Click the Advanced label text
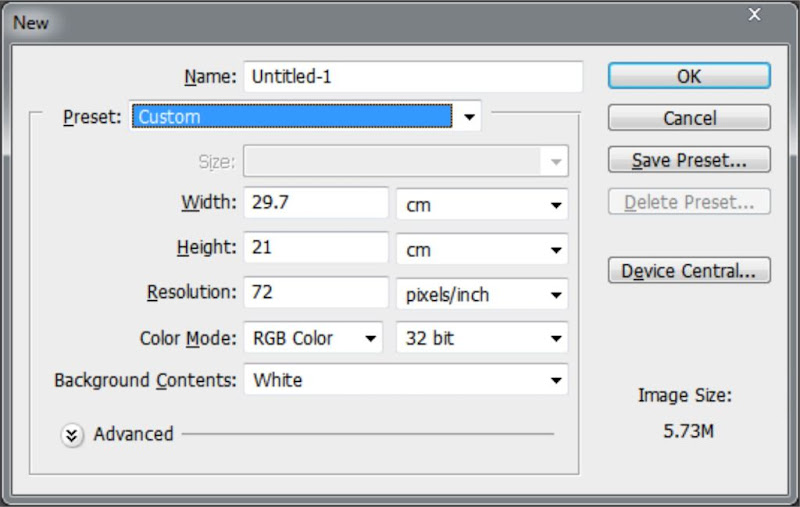800x507 pixels. (x=134, y=434)
